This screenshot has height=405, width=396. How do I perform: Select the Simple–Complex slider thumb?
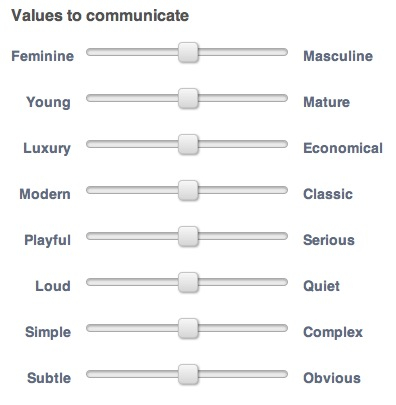tap(188, 328)
